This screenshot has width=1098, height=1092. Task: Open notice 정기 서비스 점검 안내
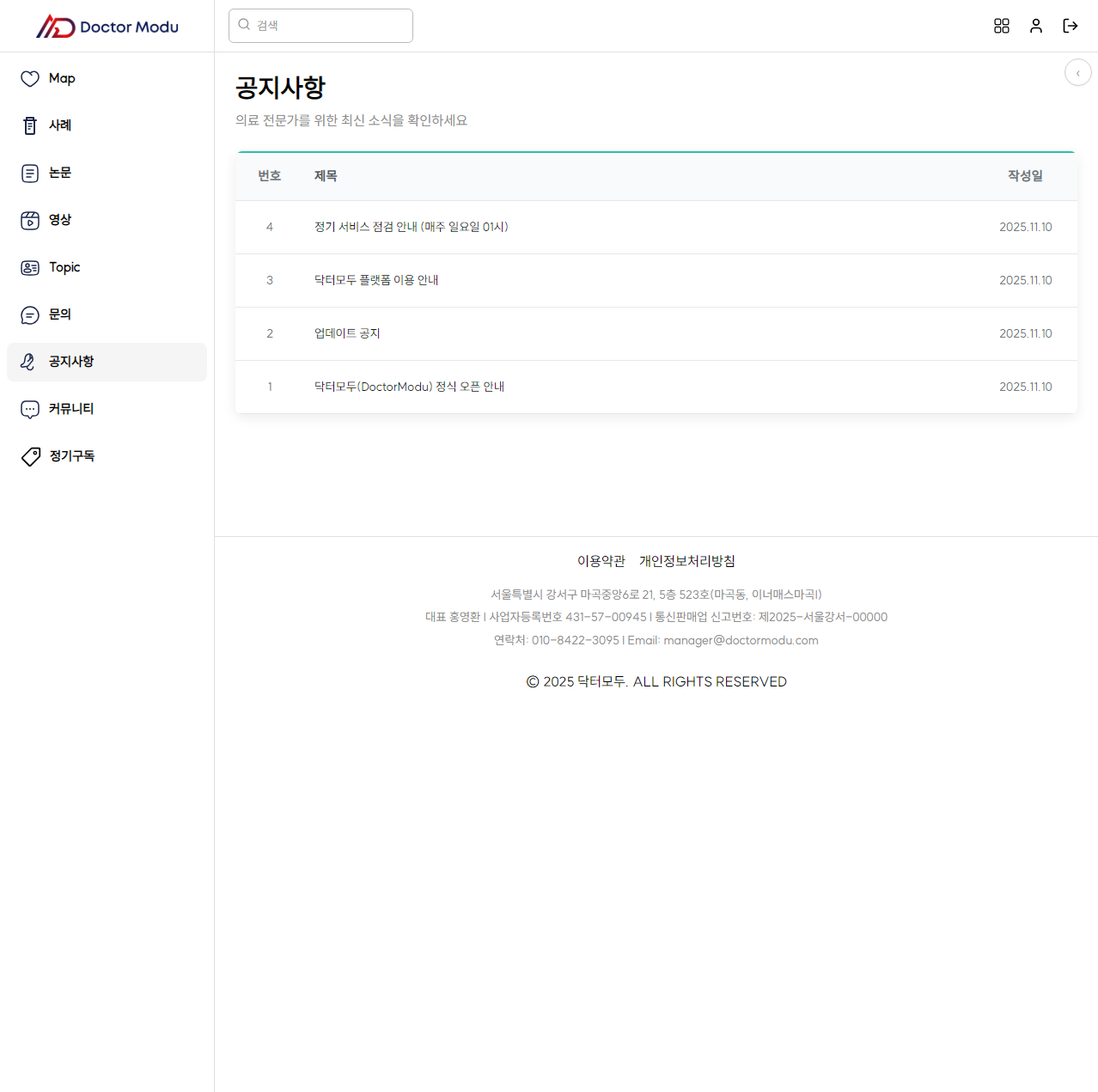[x=411, y=227]
